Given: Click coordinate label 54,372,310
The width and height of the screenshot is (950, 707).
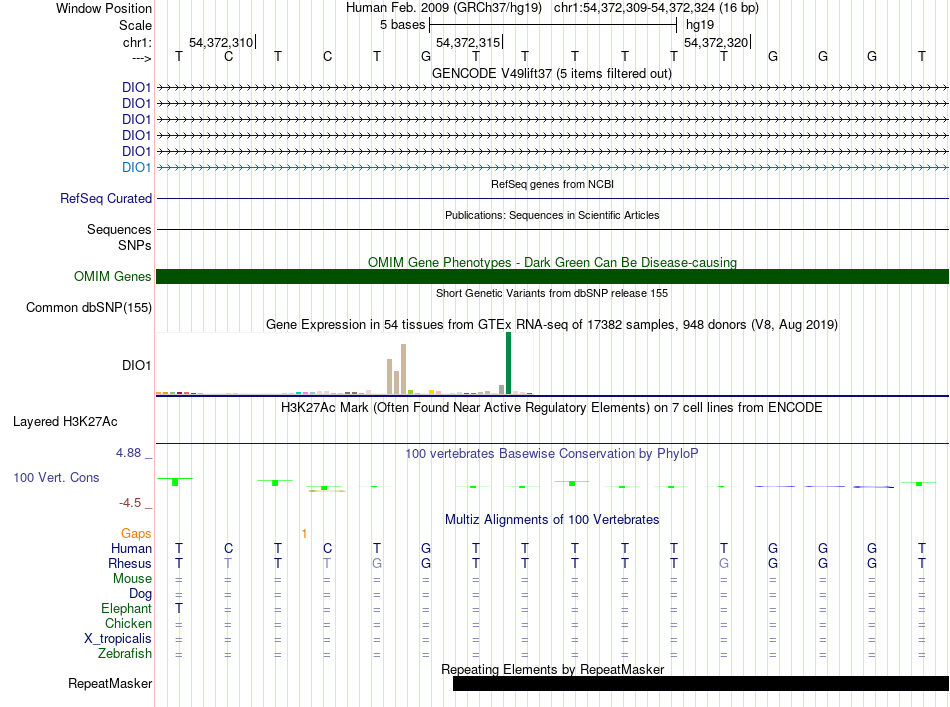Looking at the screenshot, I should (221, 42).
